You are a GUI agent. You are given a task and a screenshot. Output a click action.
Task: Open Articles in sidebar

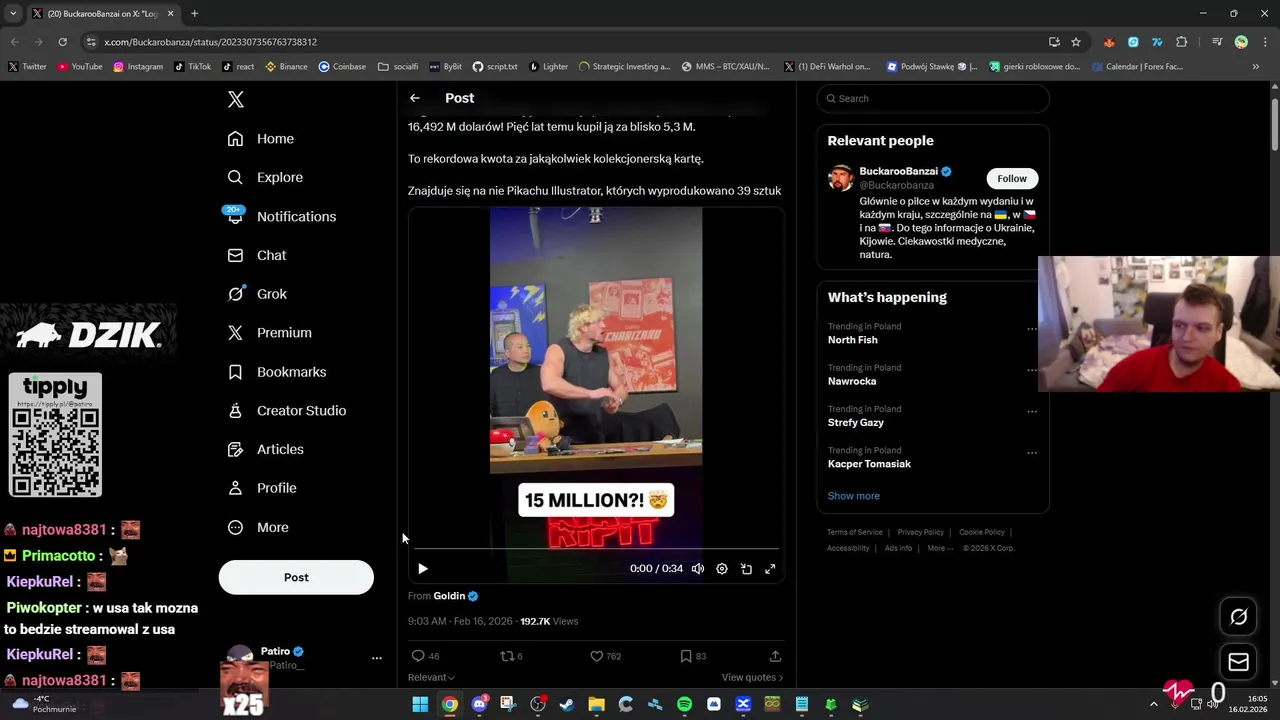pos(266,450)
